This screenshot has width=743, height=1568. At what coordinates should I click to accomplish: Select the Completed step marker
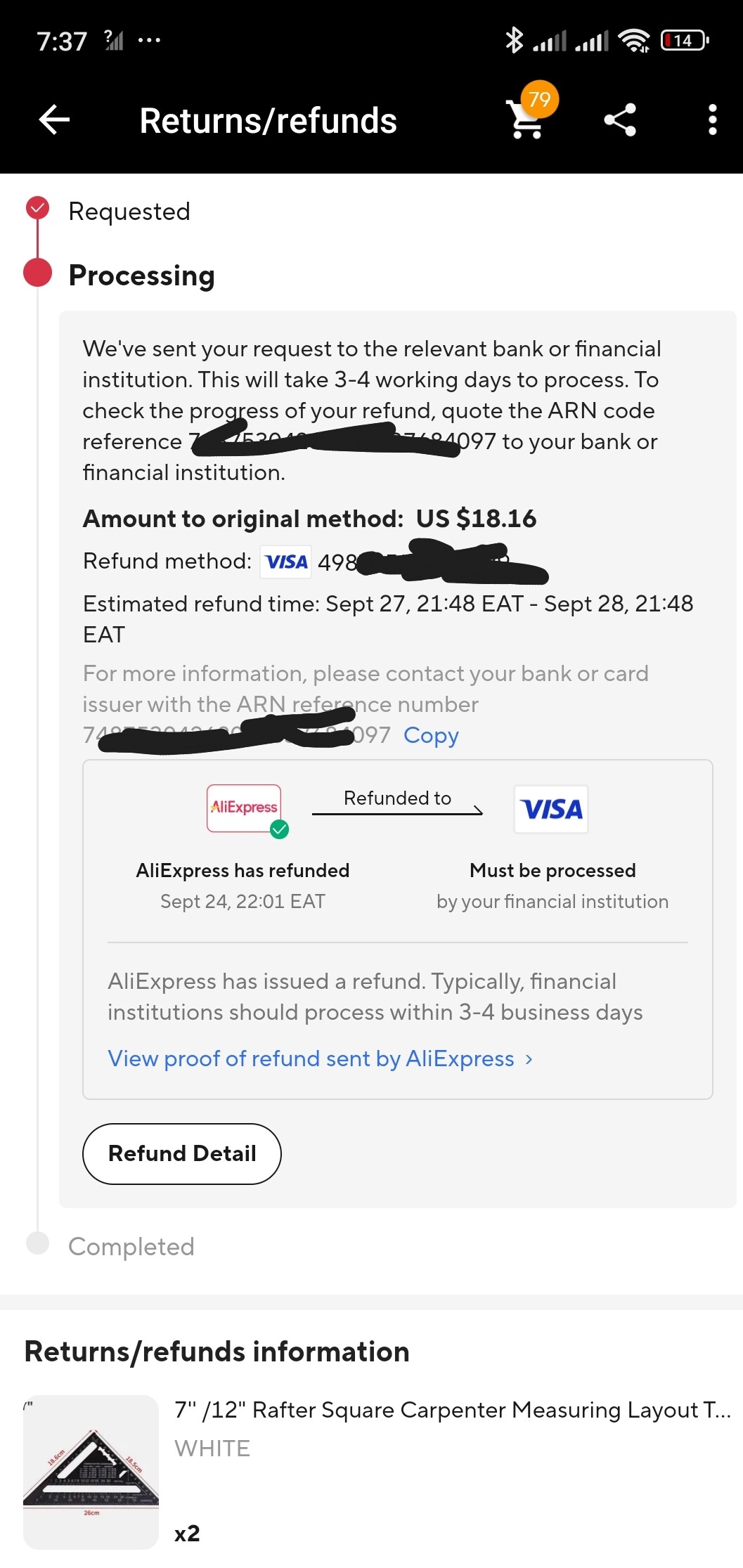(x=38, y=1243)
